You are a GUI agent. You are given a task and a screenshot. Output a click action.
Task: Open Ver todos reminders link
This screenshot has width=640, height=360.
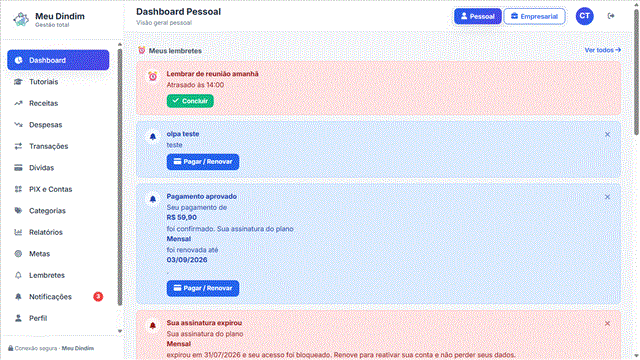(x=602, y=50)
